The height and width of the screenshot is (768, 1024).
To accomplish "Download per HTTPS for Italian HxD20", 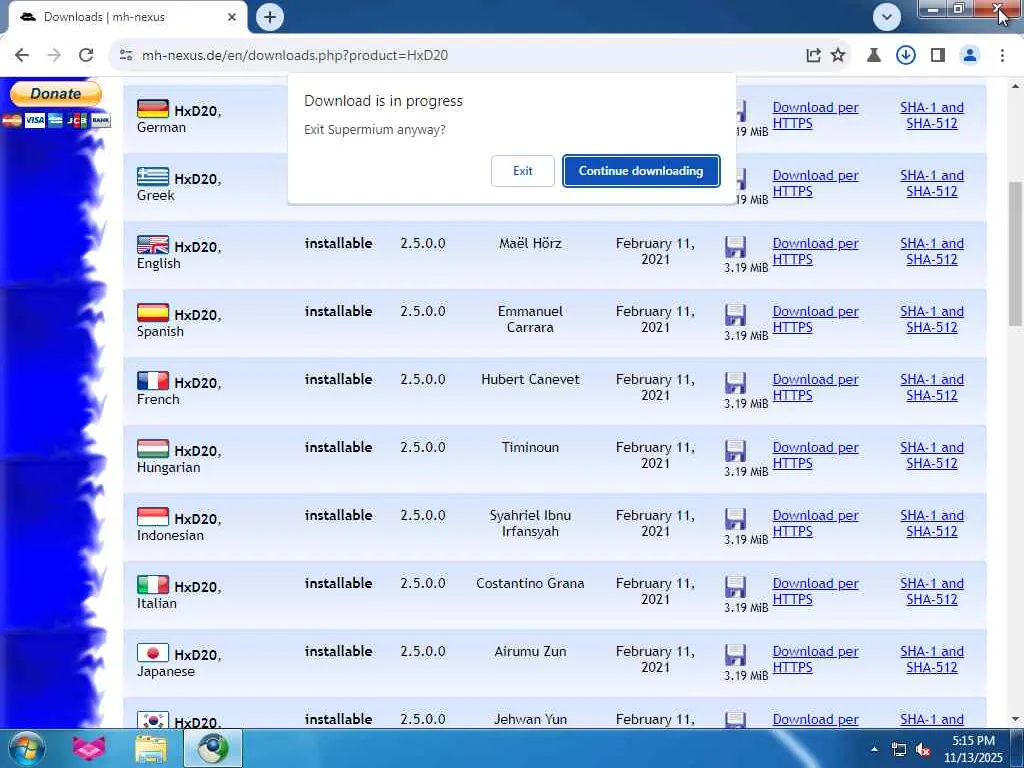I will tap(815, 591).
